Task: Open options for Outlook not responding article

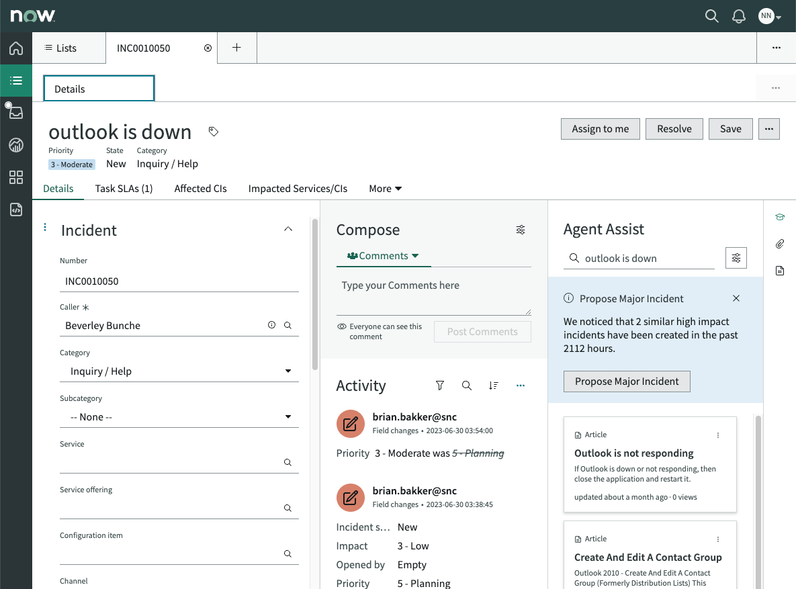Action: point(718,435)
